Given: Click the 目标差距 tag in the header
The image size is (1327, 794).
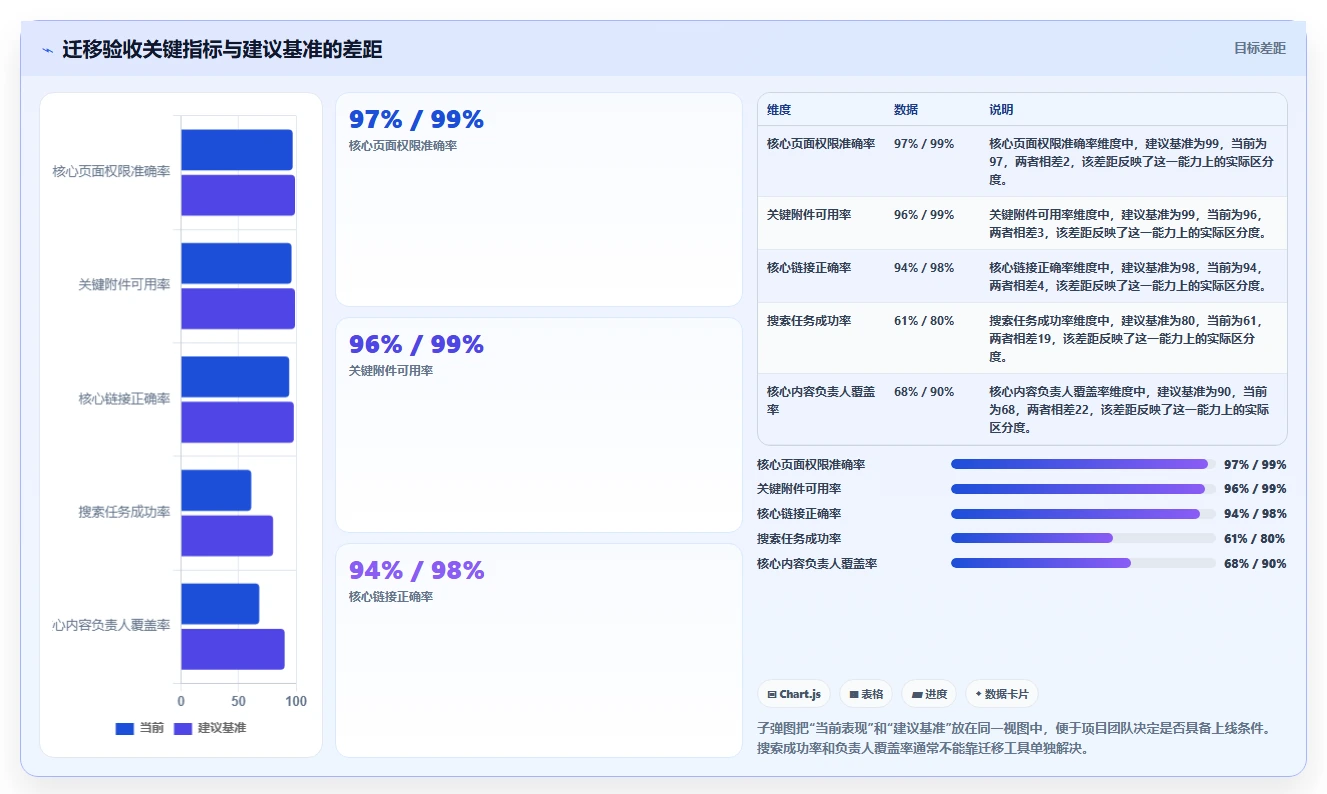Looking at the screenshot, I should [x=1259, y=48].
